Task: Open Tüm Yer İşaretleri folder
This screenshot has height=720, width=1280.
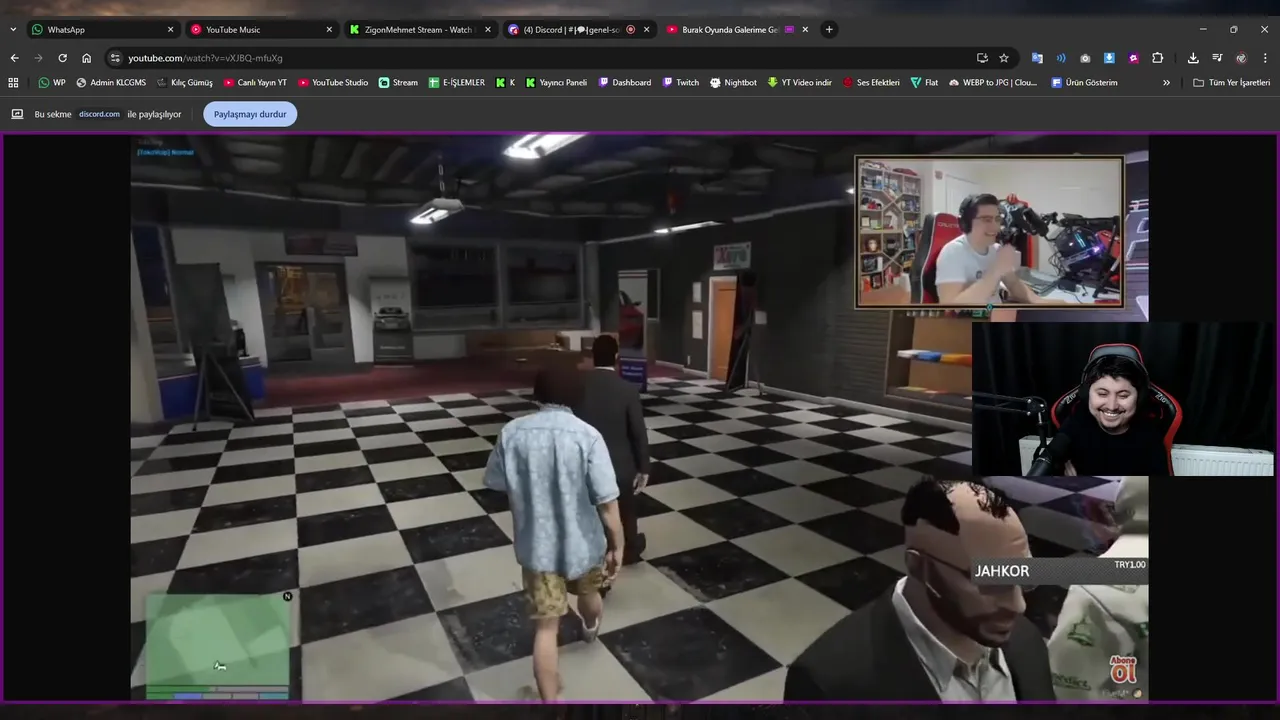Action: tap(1231, 82)
